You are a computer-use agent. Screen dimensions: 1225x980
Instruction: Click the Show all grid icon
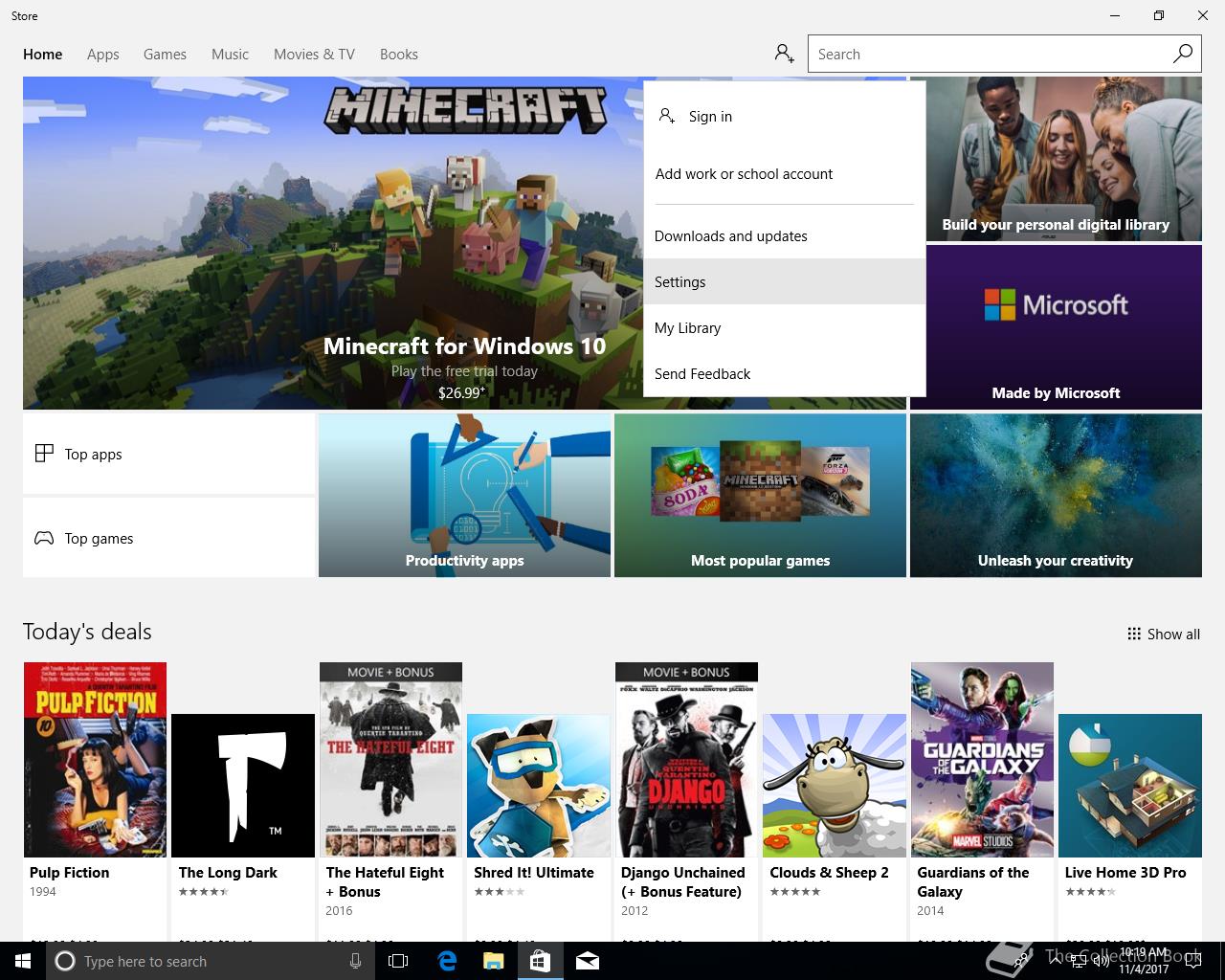tap(1134, 634)
